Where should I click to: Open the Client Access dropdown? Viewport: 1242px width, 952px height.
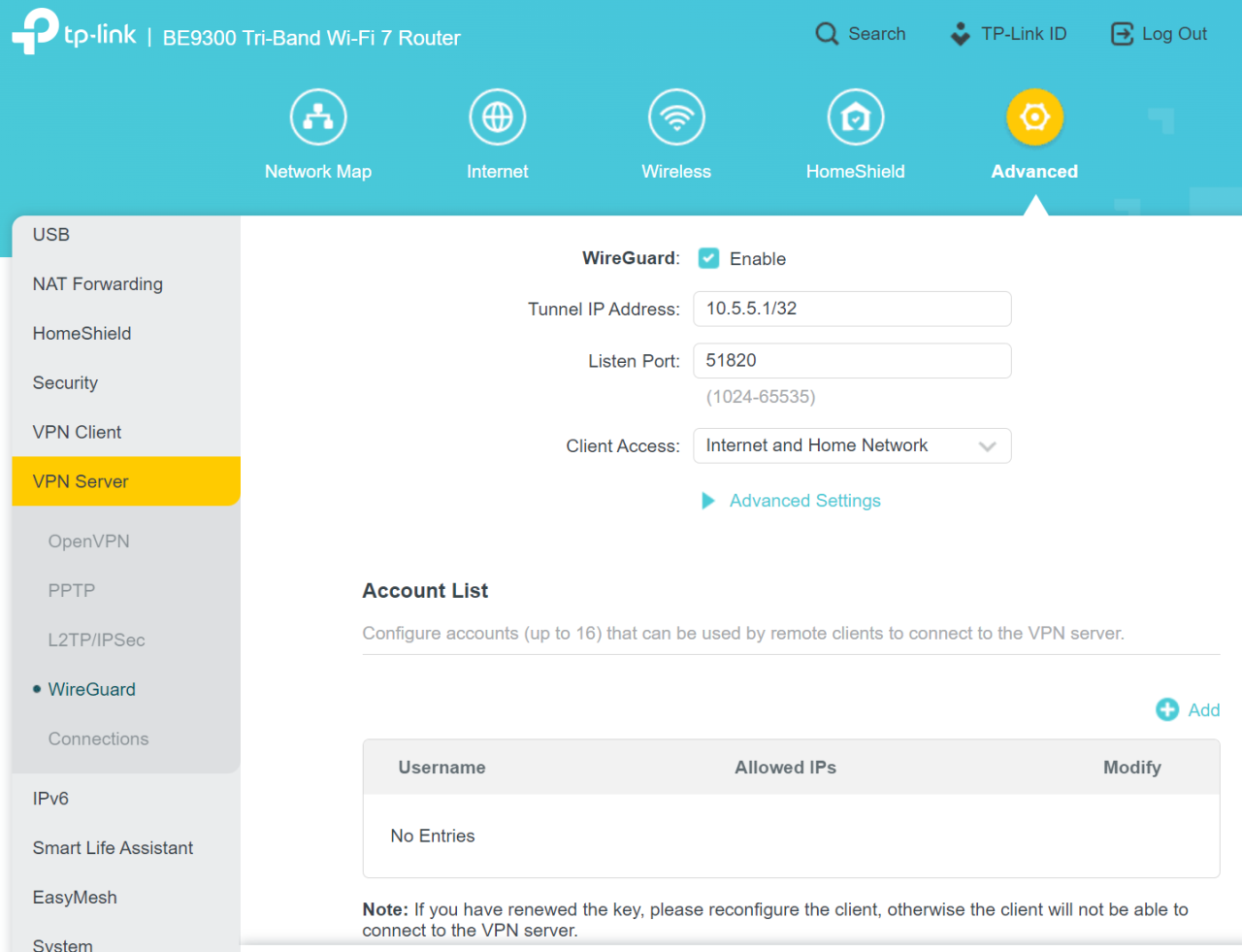tap(852, 445)
